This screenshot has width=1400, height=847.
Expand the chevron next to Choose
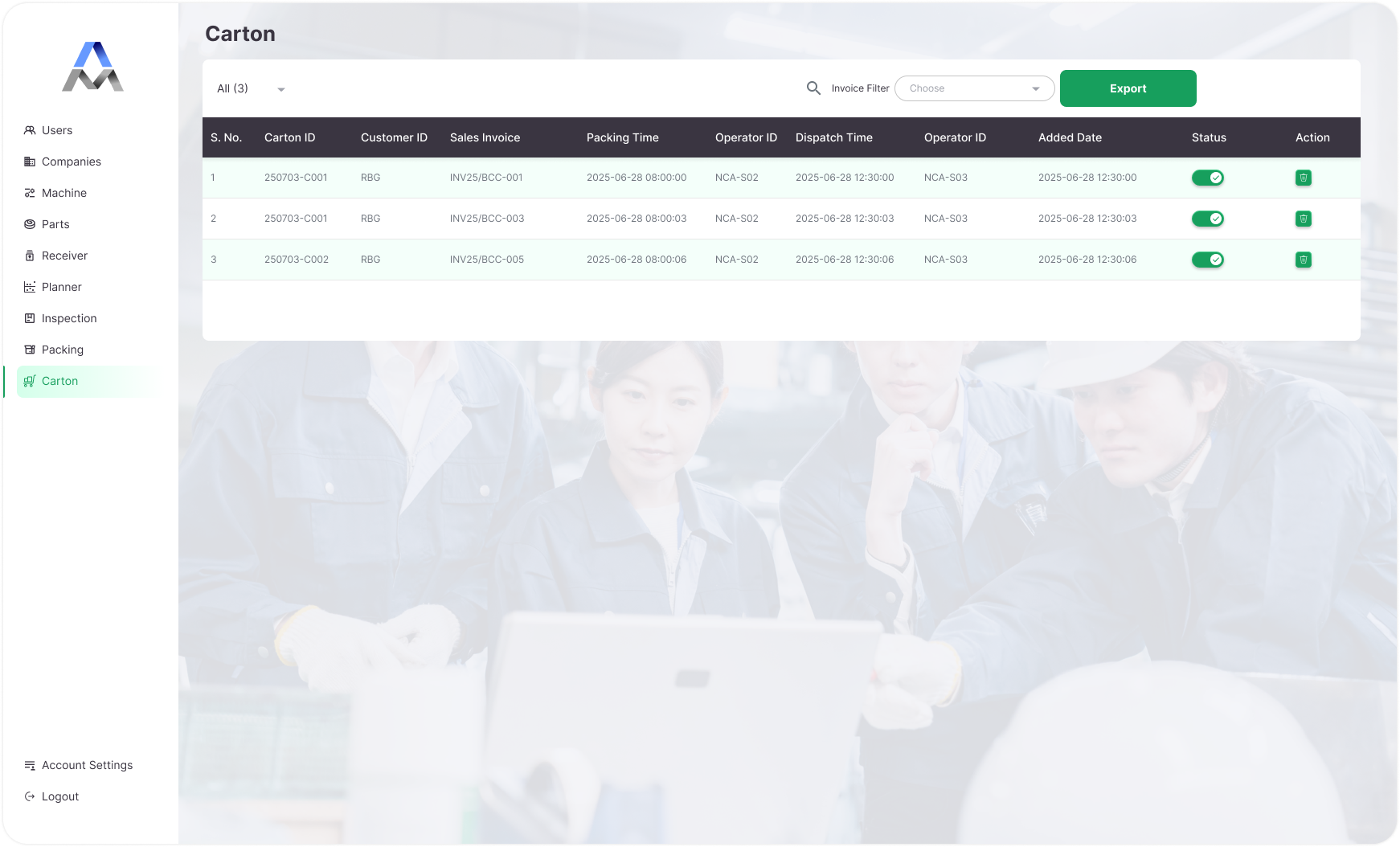[1037, 88]
